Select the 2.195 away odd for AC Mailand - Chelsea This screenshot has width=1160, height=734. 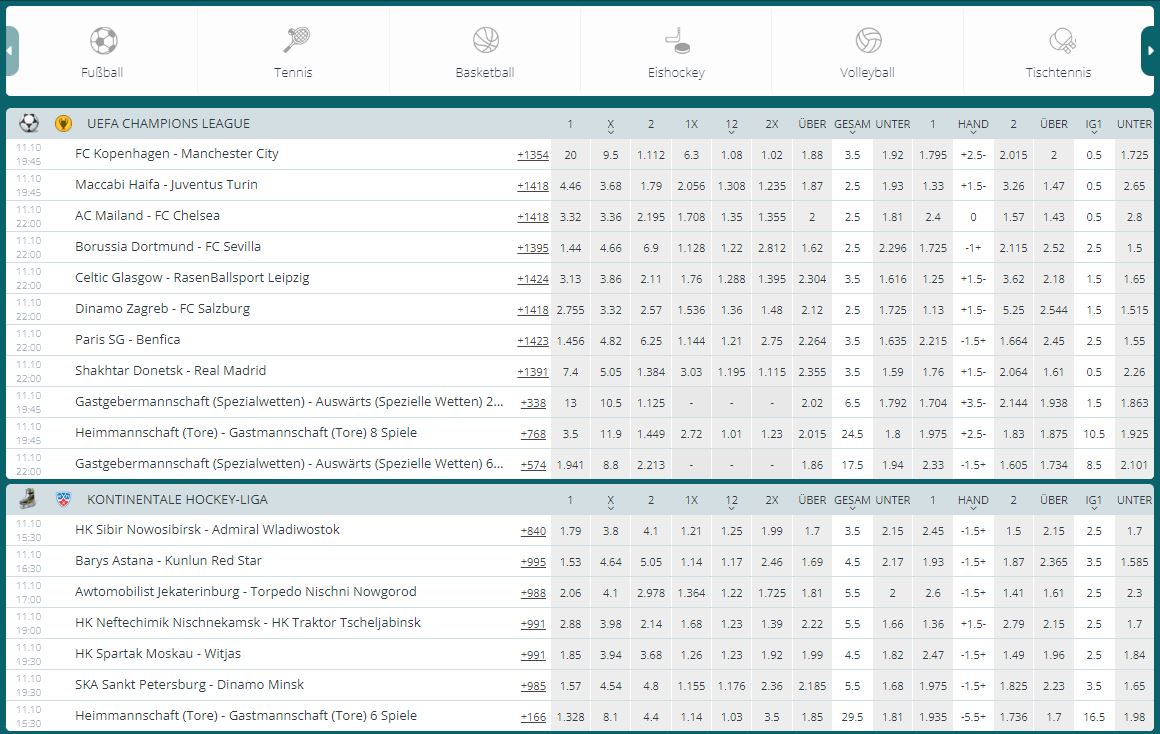[651, 216]
